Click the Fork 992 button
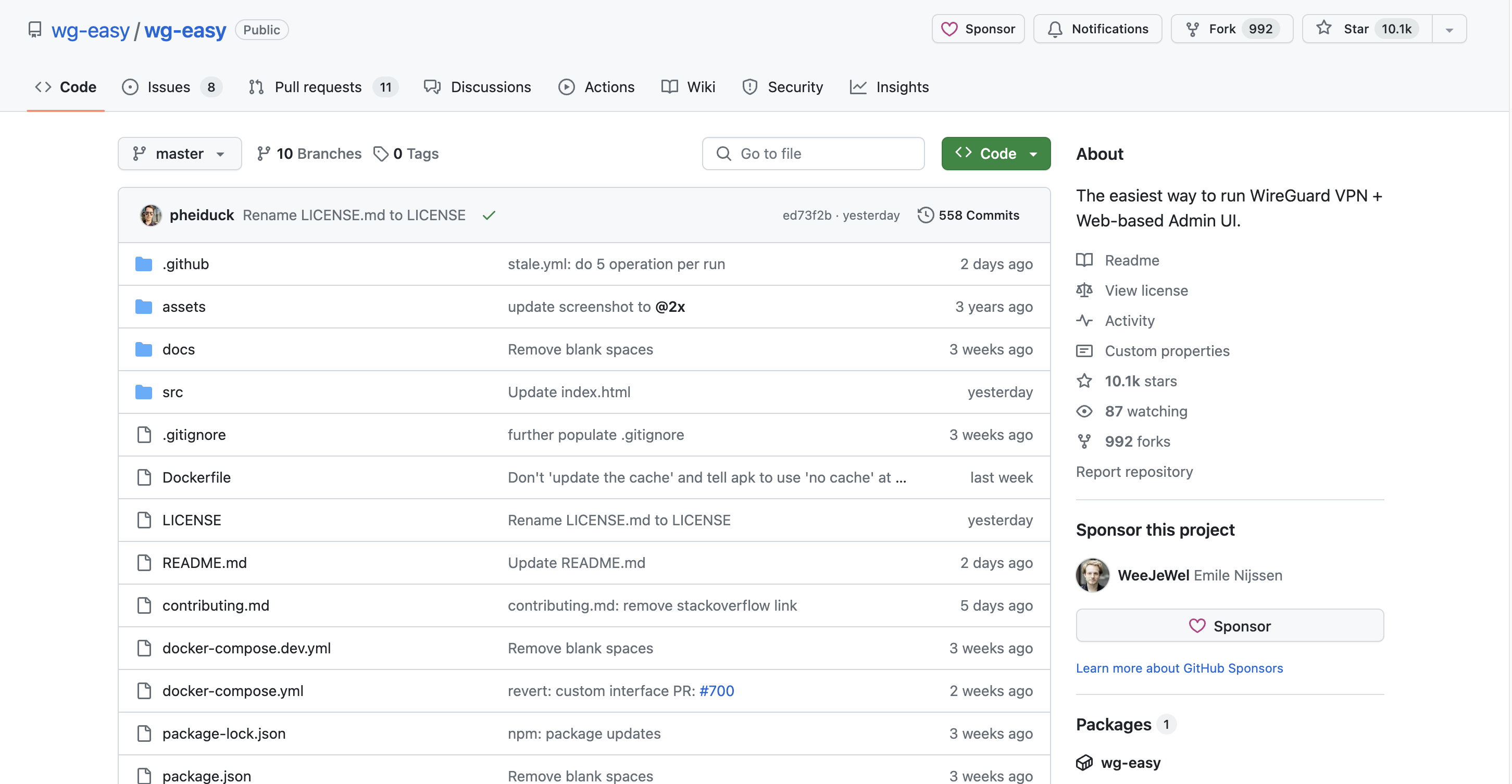The image size is (1512, 784). pyautogui.click(x=1231, y=29)
